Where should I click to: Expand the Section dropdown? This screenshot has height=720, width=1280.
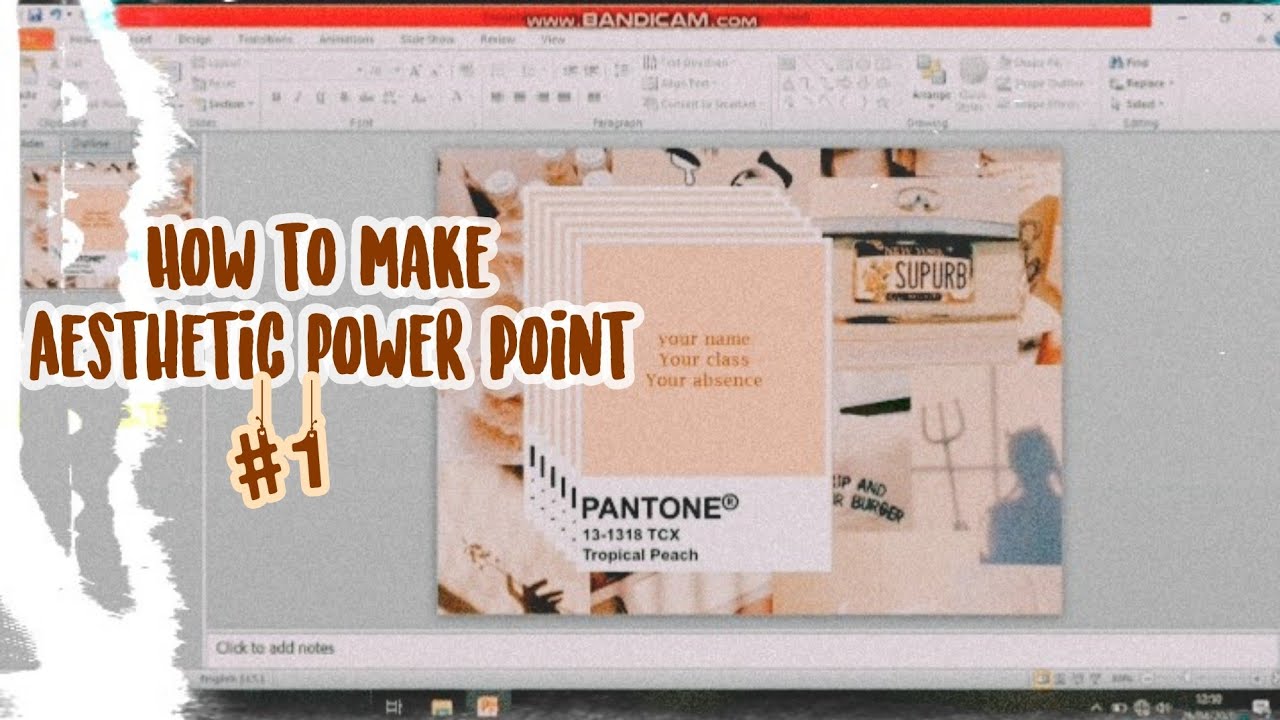(x=224, y=103)
